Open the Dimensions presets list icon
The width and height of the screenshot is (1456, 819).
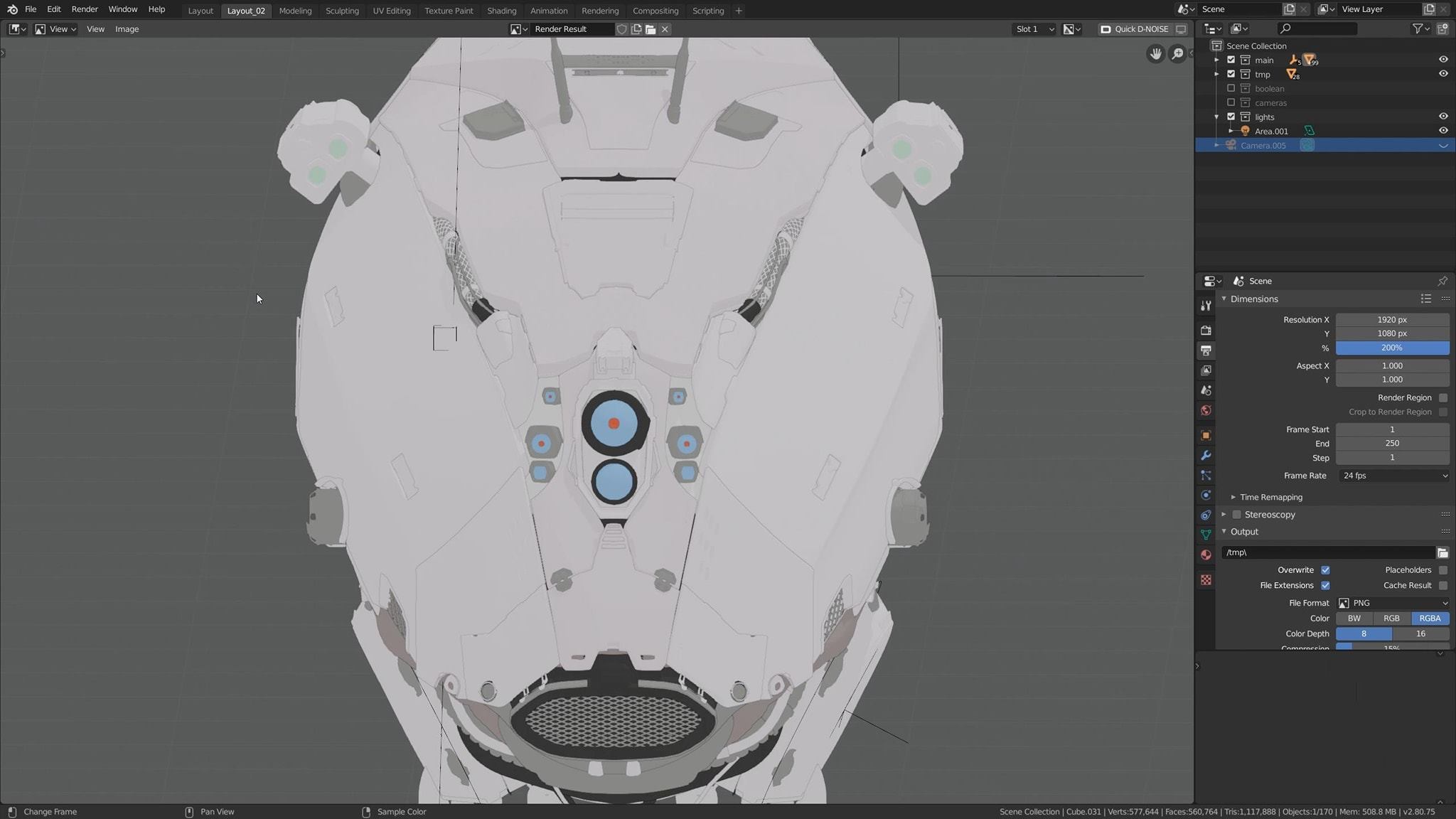[1426, 299]
